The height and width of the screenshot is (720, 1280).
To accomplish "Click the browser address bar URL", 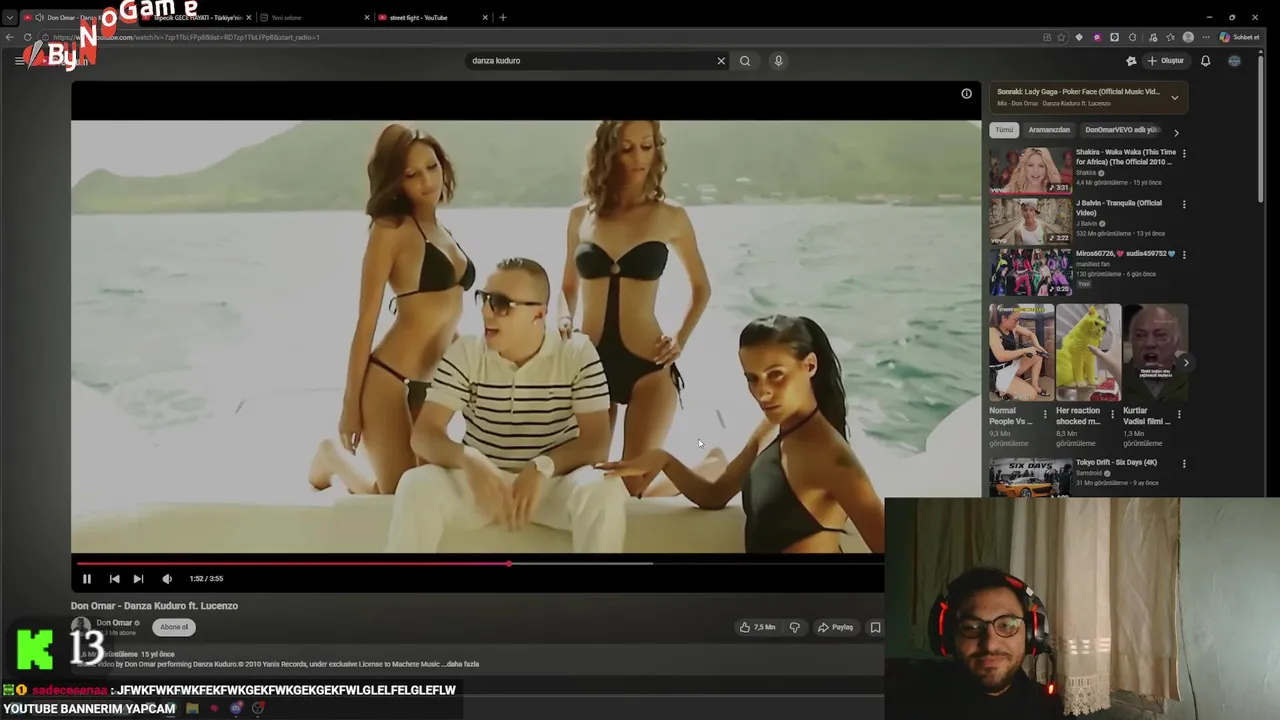I will [x=186, y=37].
